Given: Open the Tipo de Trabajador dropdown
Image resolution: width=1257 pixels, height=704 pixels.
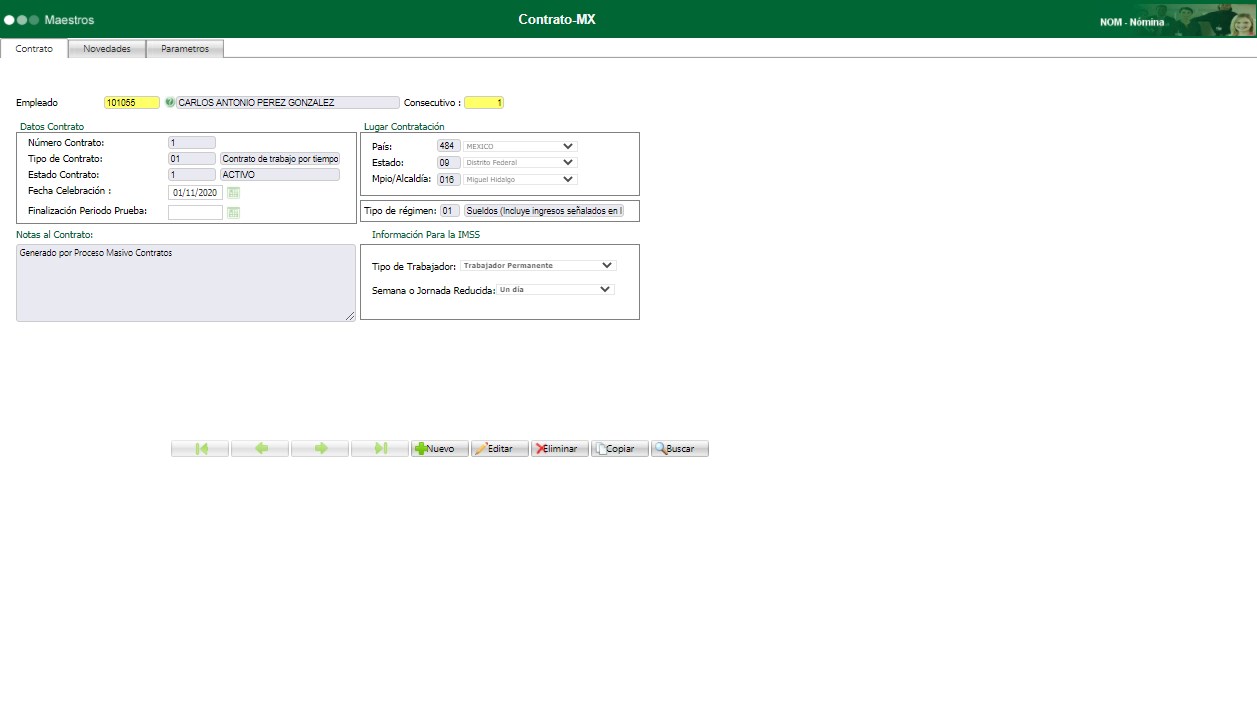Looking at the screenshot, I should [x=538, y=265].
